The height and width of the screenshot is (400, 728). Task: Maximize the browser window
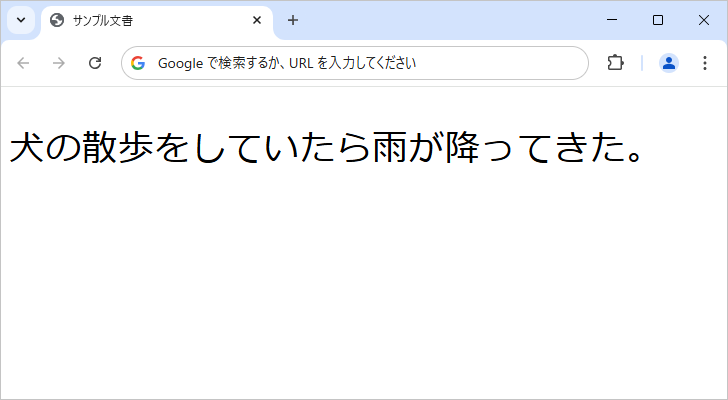click(x=658, y=20)
